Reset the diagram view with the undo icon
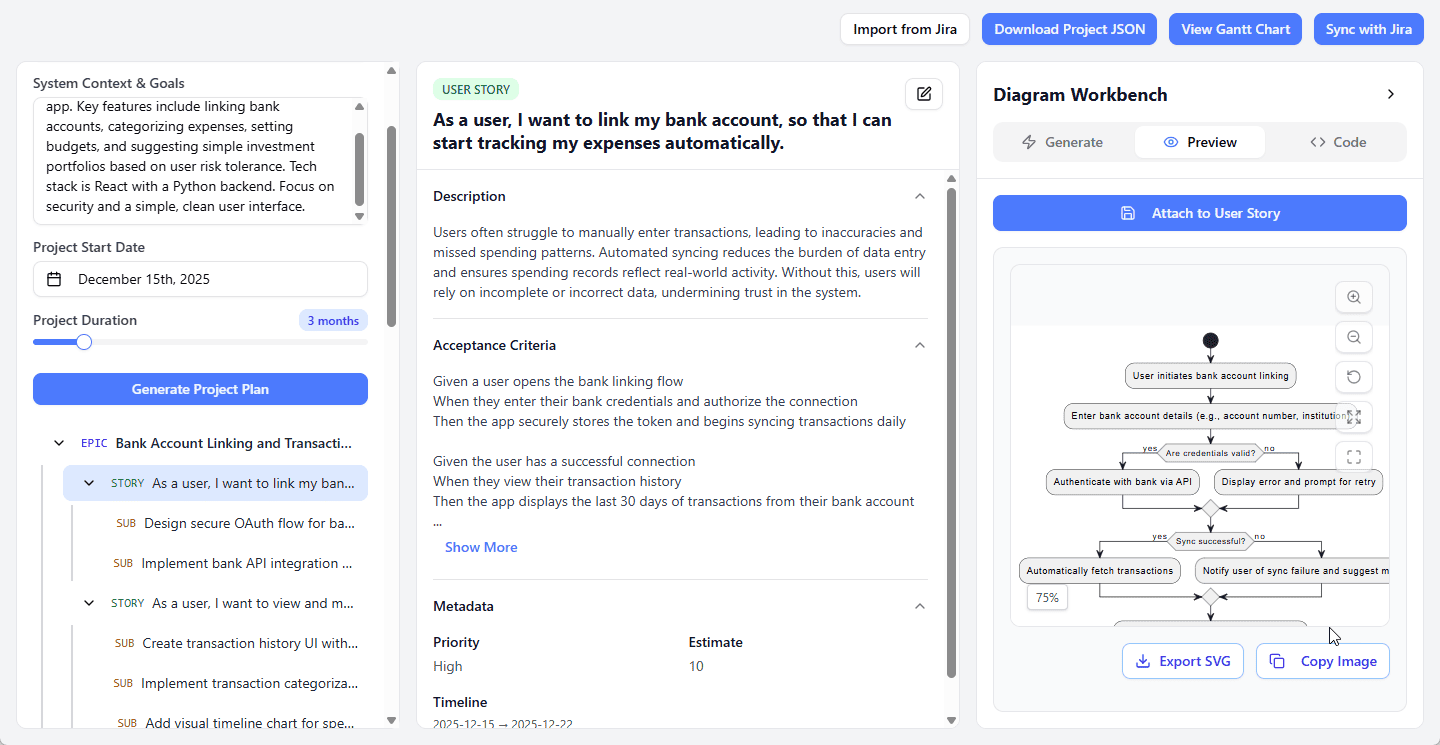The image size is (1440, 745). pos(1353,377)
